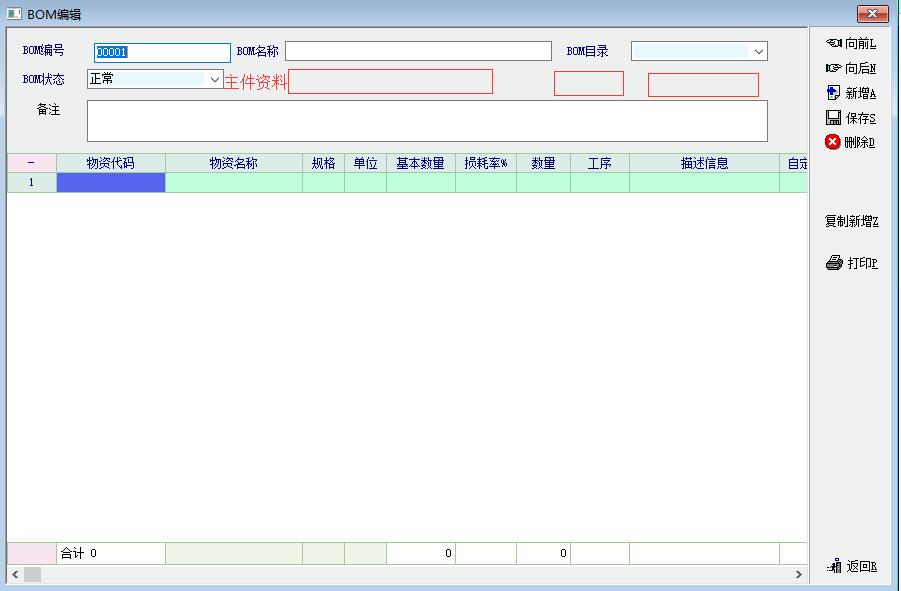Select the 物资代码 column header

[110, 163]
